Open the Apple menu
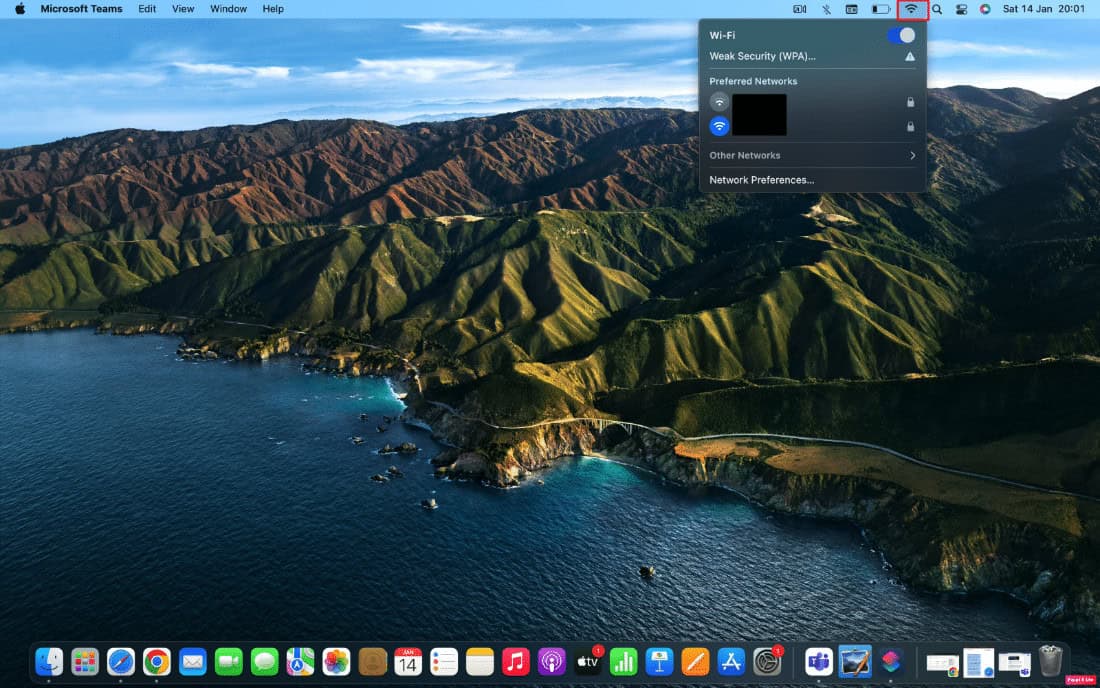 19,9
